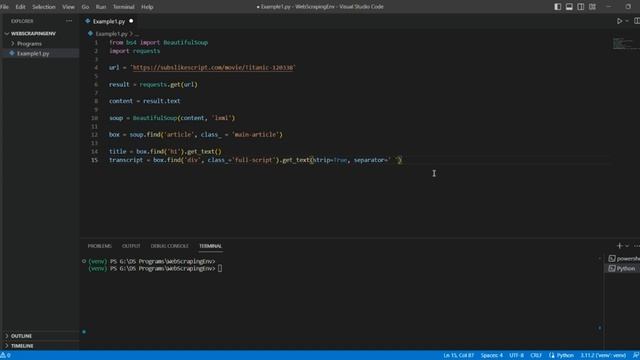Click the 'import requests' code line
This screenshot has width=640, height=360.
(134, 51)
